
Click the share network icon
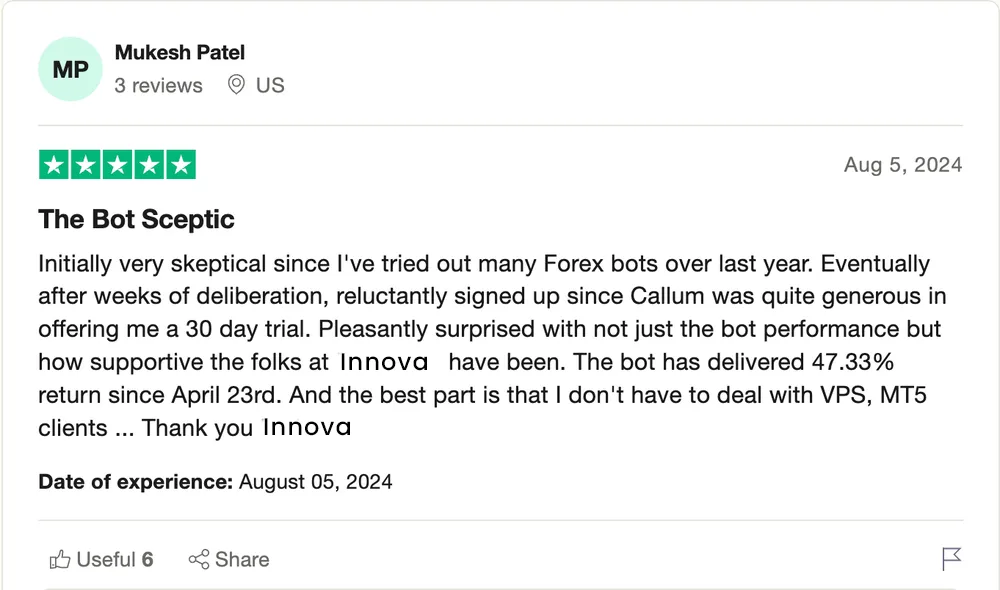click(x=199, y=560)
